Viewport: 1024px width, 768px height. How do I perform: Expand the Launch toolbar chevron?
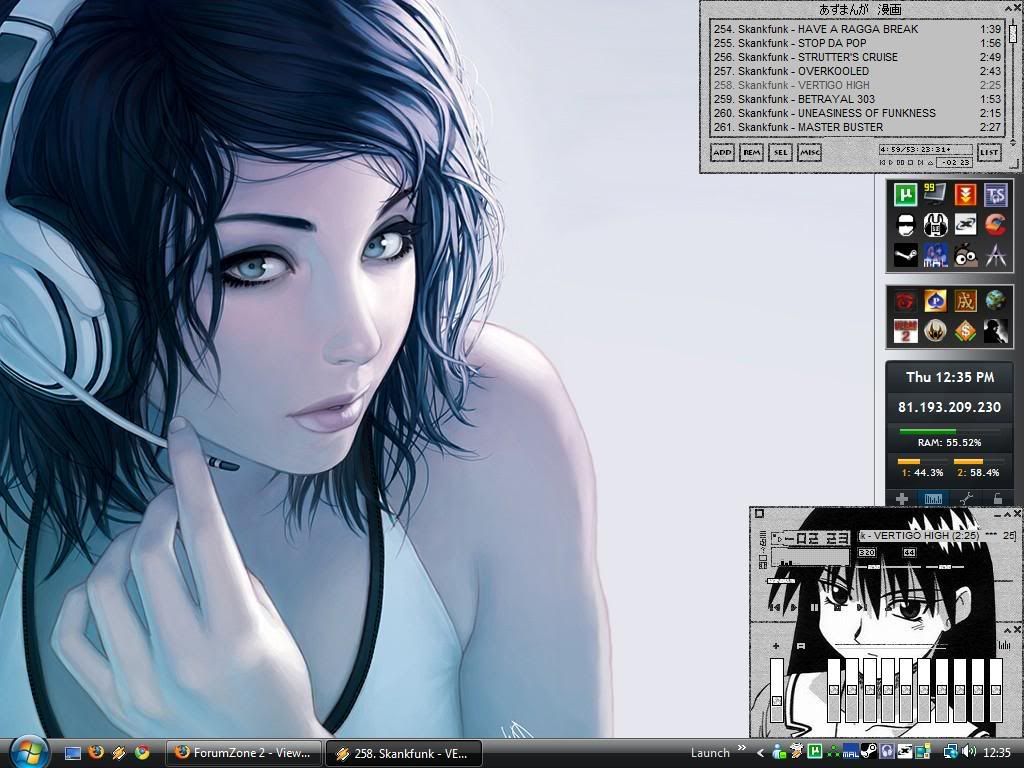click(x=741, y=748)
